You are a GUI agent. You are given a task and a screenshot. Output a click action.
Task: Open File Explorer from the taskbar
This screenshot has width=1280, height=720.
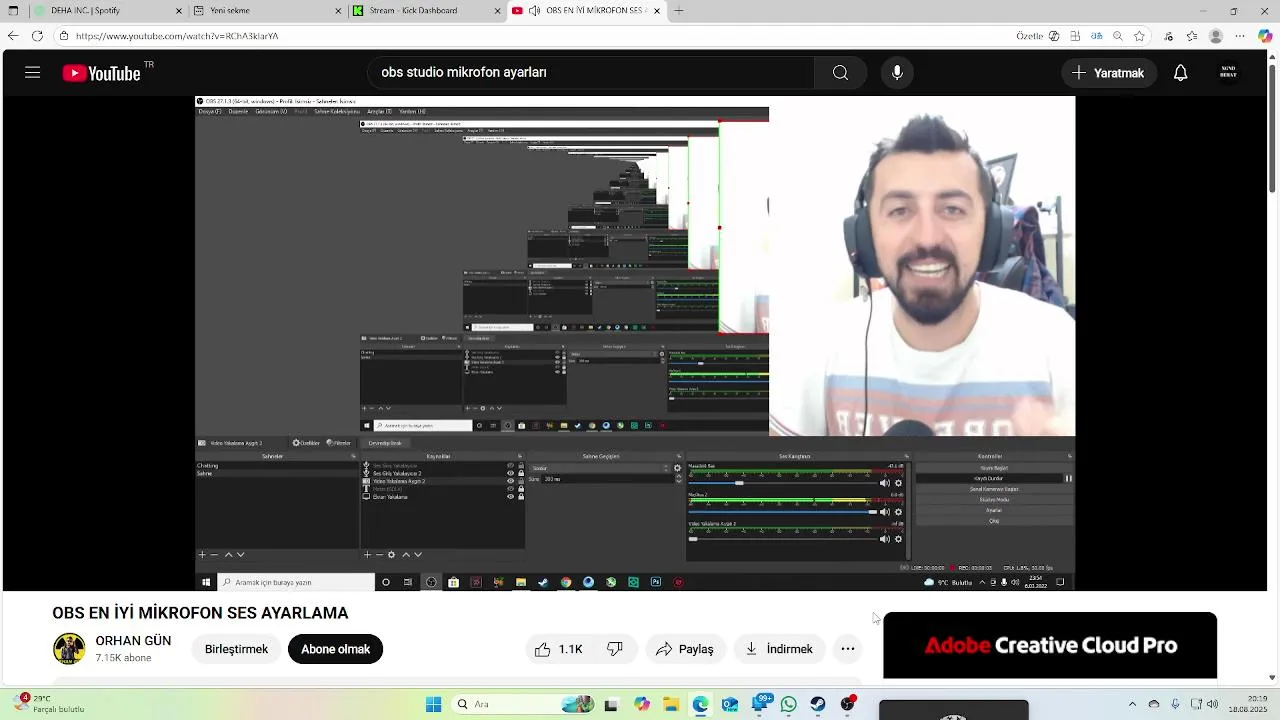coord(671,705)
